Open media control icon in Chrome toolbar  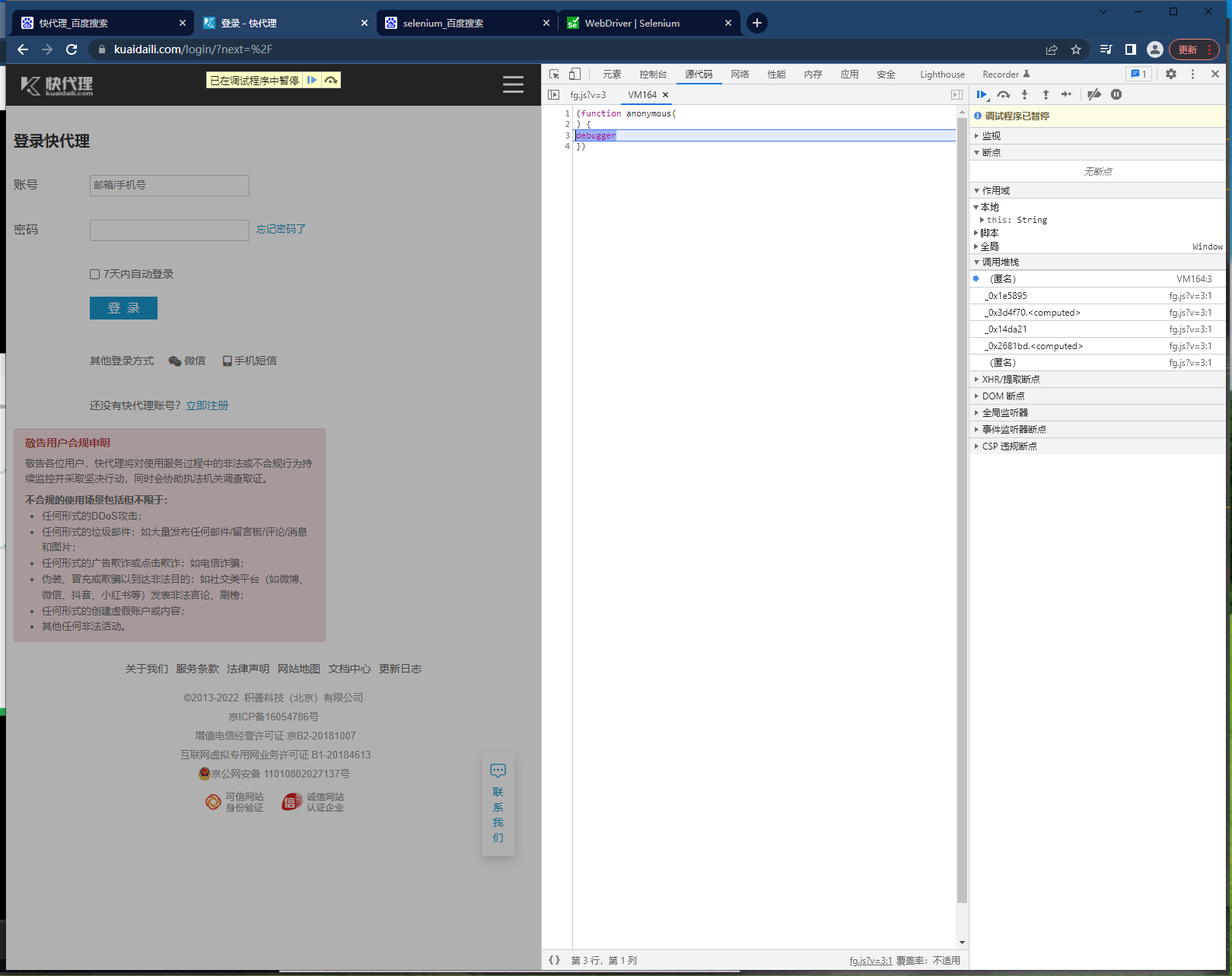click(1106, 49)
